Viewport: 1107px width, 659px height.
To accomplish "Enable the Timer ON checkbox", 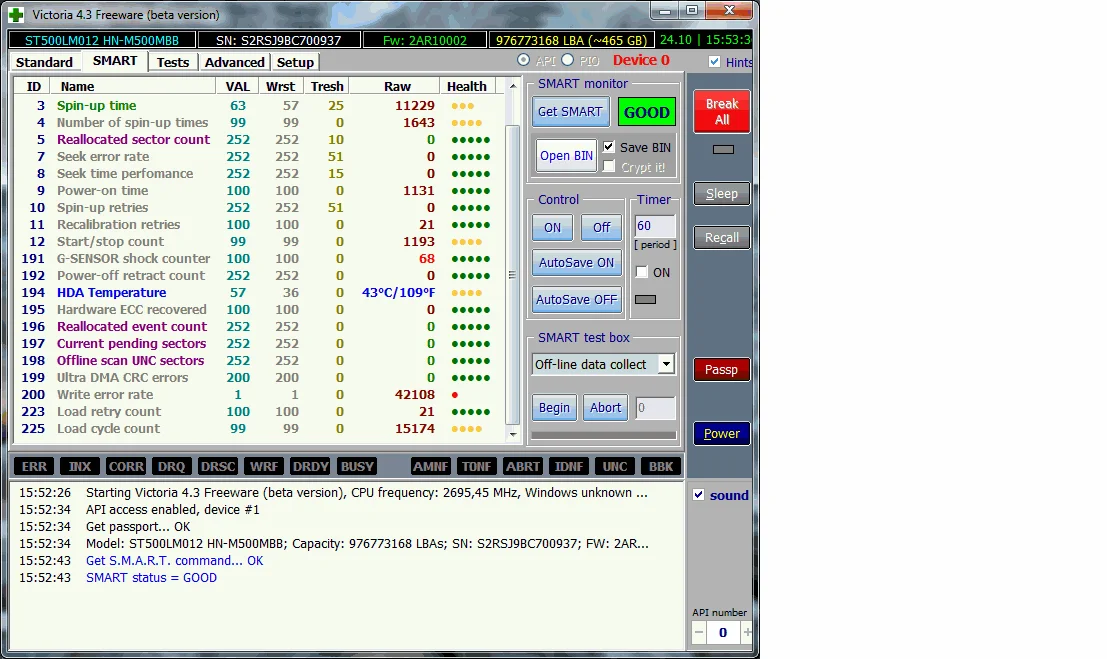I will pyautogui.click(x=642, y=272).
